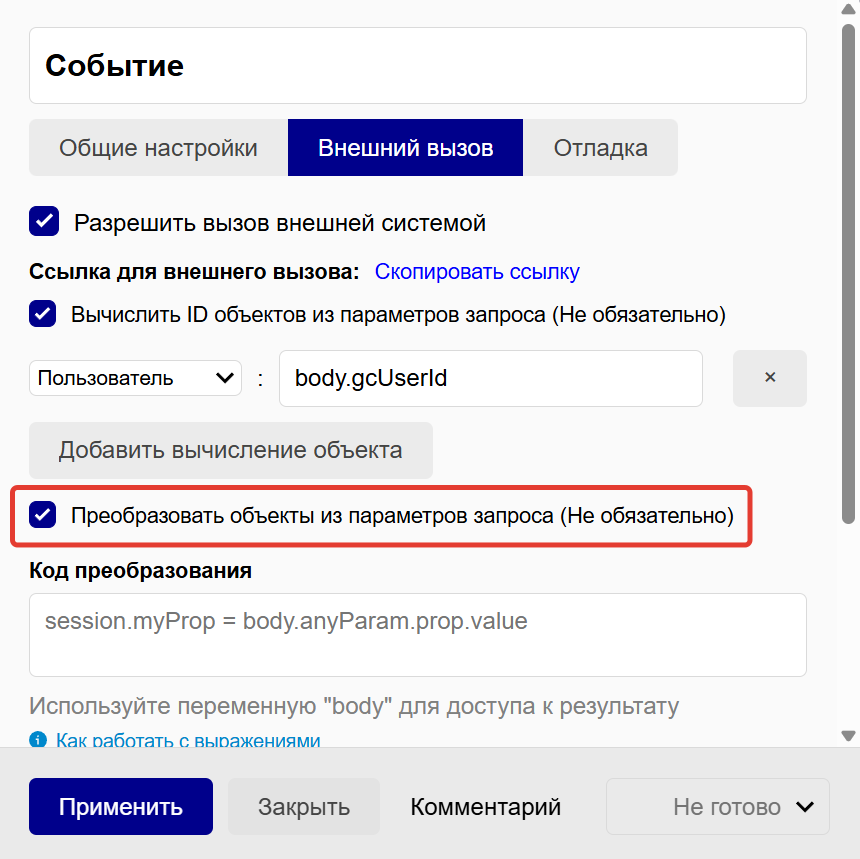This screenshot has height=859, width=860.
Task: Click the scrollbar up arrow
Action: (849, 8)
